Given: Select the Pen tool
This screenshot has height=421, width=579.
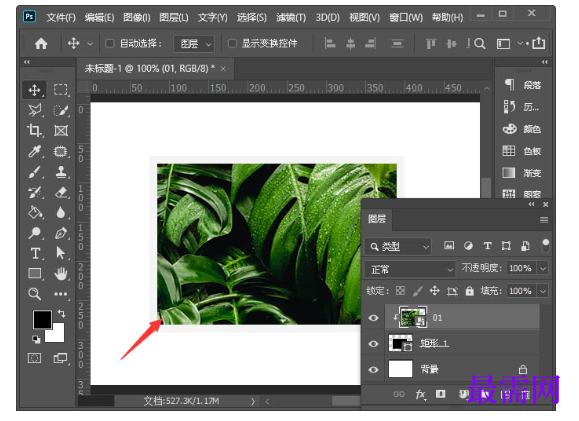Looking at the screenshot, I should tap(61, 233).
